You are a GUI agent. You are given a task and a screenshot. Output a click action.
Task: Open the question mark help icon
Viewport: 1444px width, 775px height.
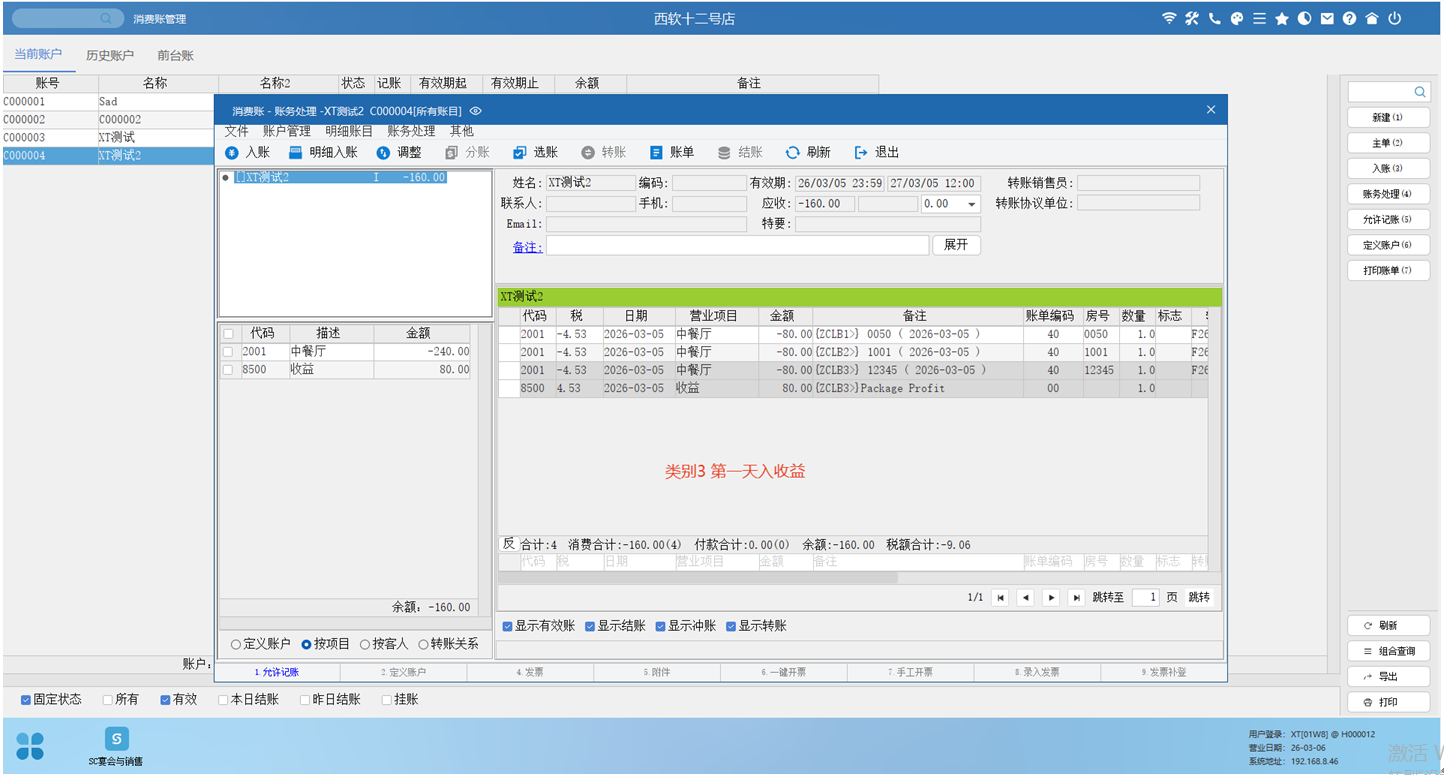1349,19
